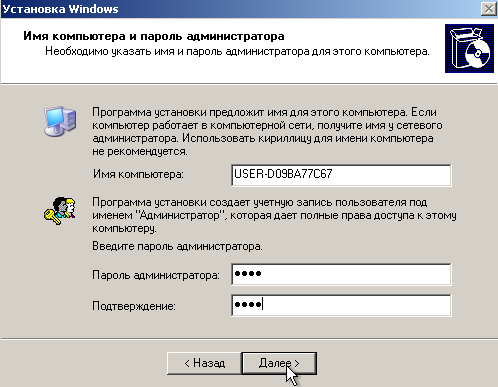Select the Пароль администратора password field
The height and width of the screenshot is (387, 498).
tap(341, 274)
